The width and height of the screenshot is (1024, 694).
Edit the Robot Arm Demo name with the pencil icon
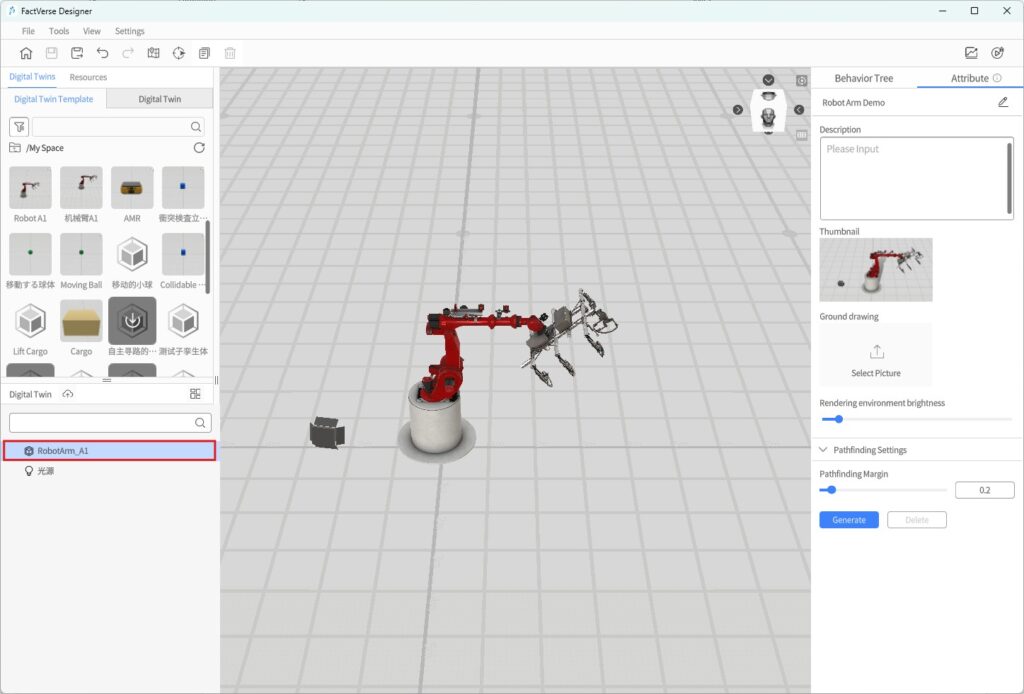1003,102
